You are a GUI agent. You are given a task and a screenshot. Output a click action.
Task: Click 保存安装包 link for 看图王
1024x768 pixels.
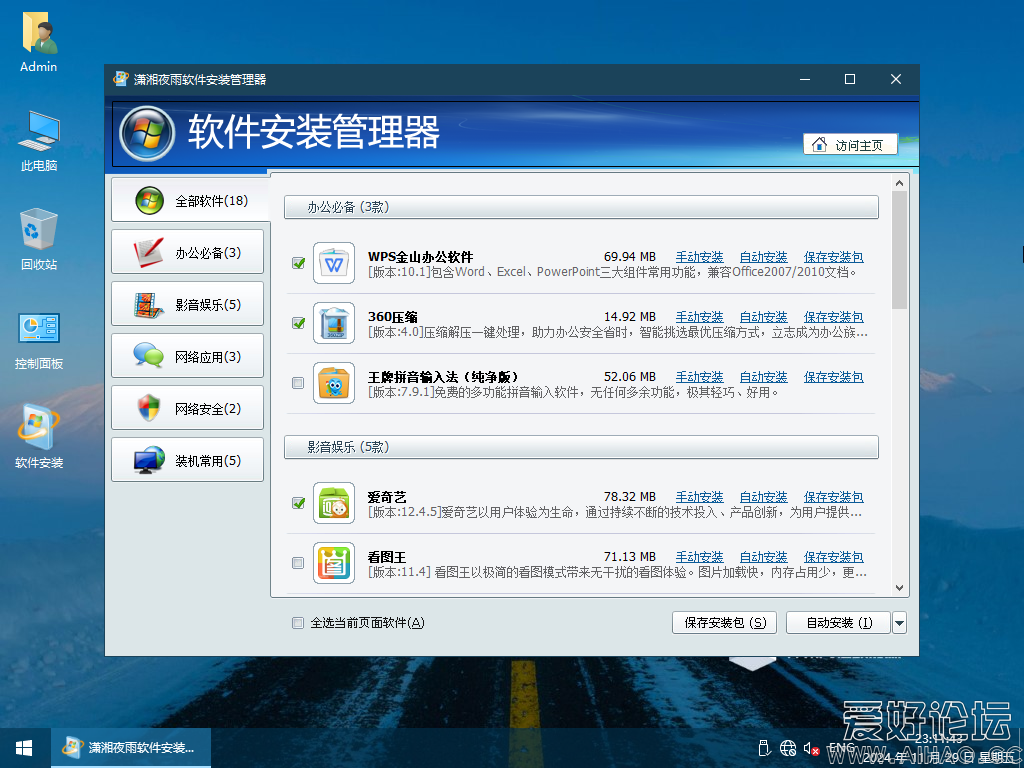pyautogui.click(x=833, y=558)
